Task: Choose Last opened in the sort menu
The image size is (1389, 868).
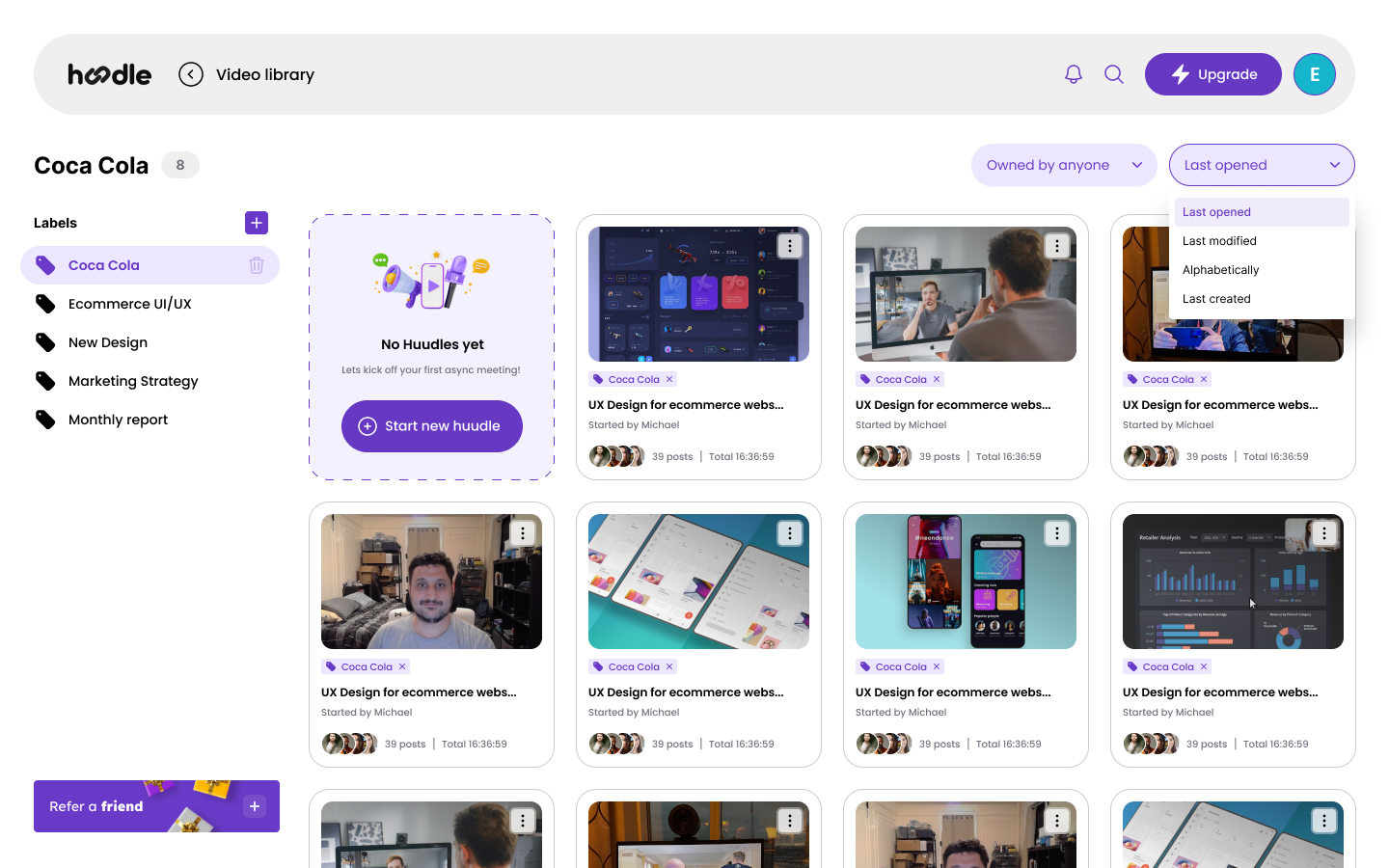Action: pyautogui.click(x=1262, y=212)
